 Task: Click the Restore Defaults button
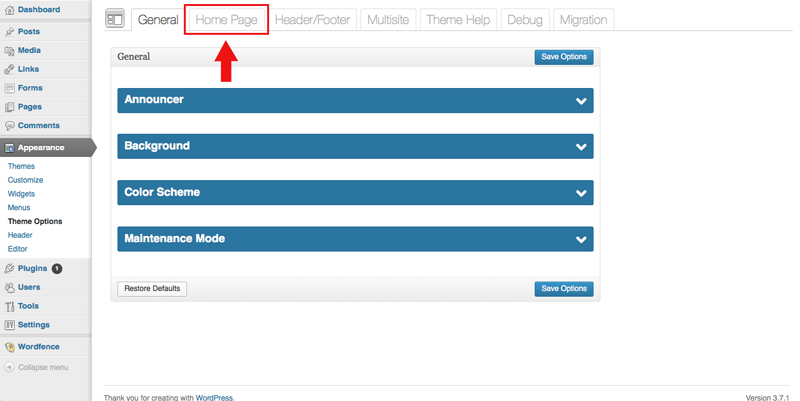pos(152,289)
